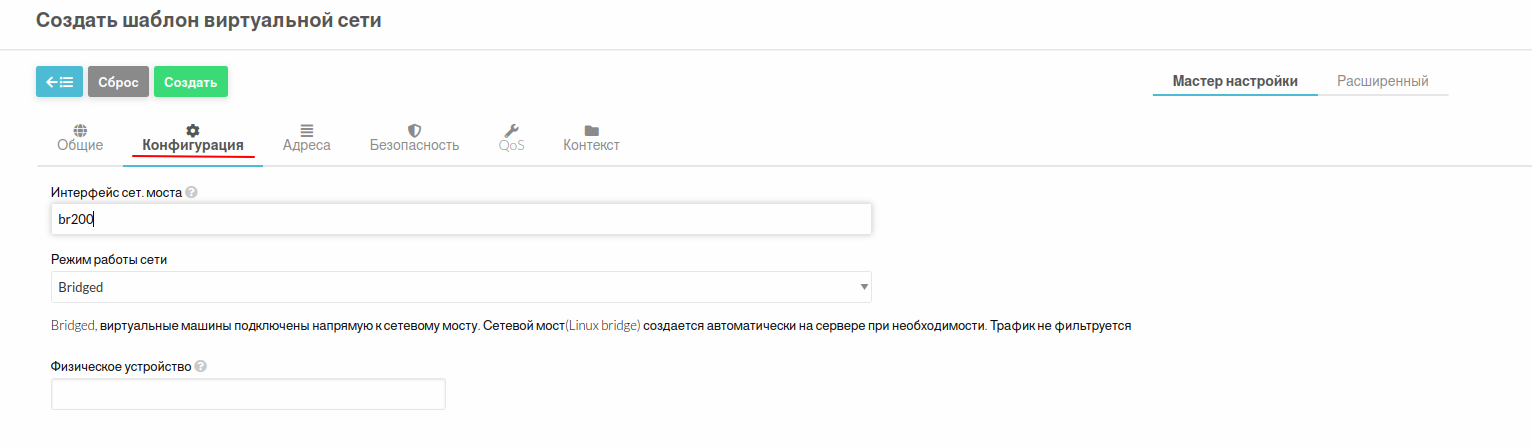Click the Bridged mode description text
The height and width of the screenshot is (446, 1532).
point(591,326)
